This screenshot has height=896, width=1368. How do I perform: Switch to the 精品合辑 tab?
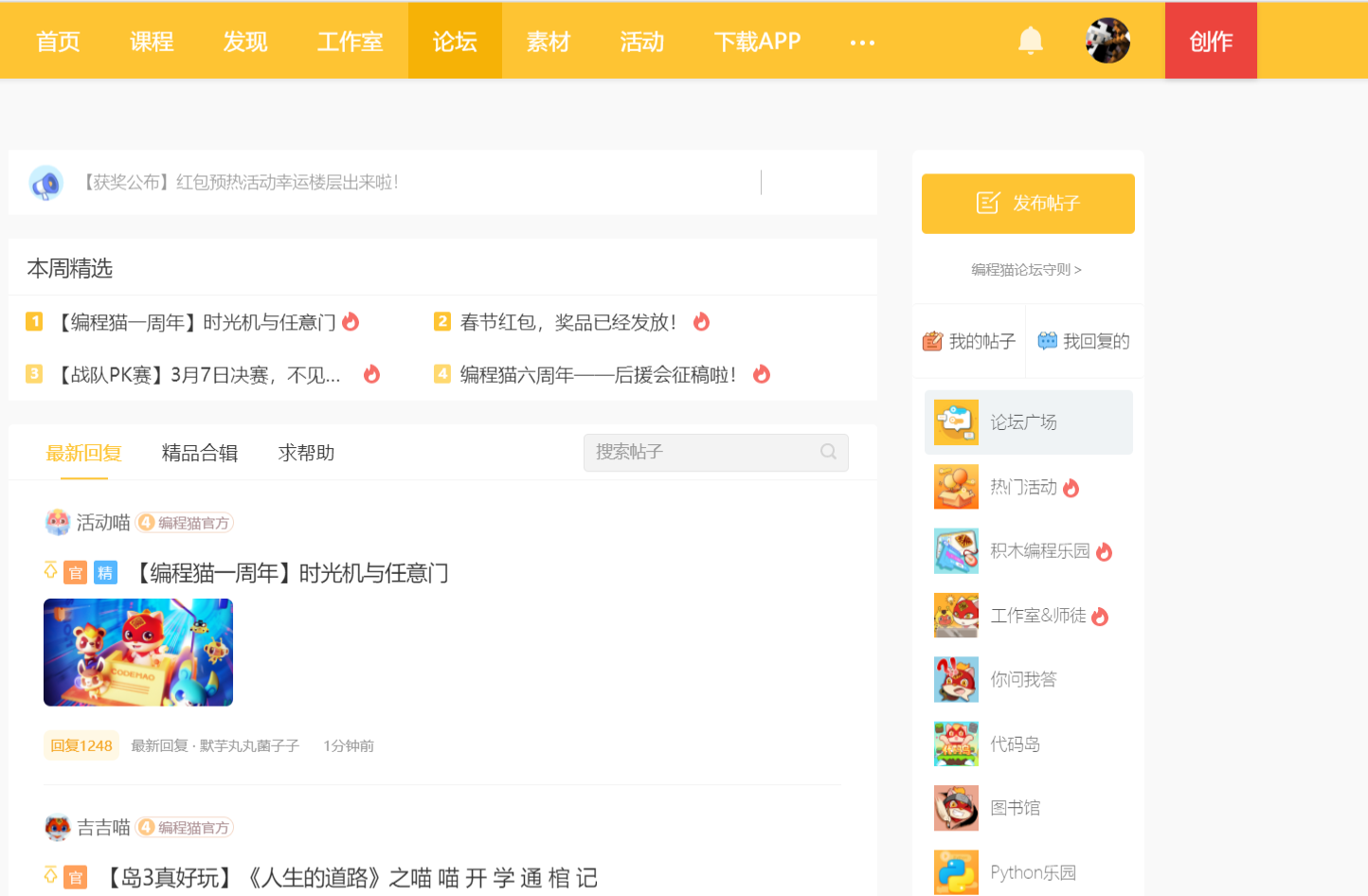click(x=200, y=454)
